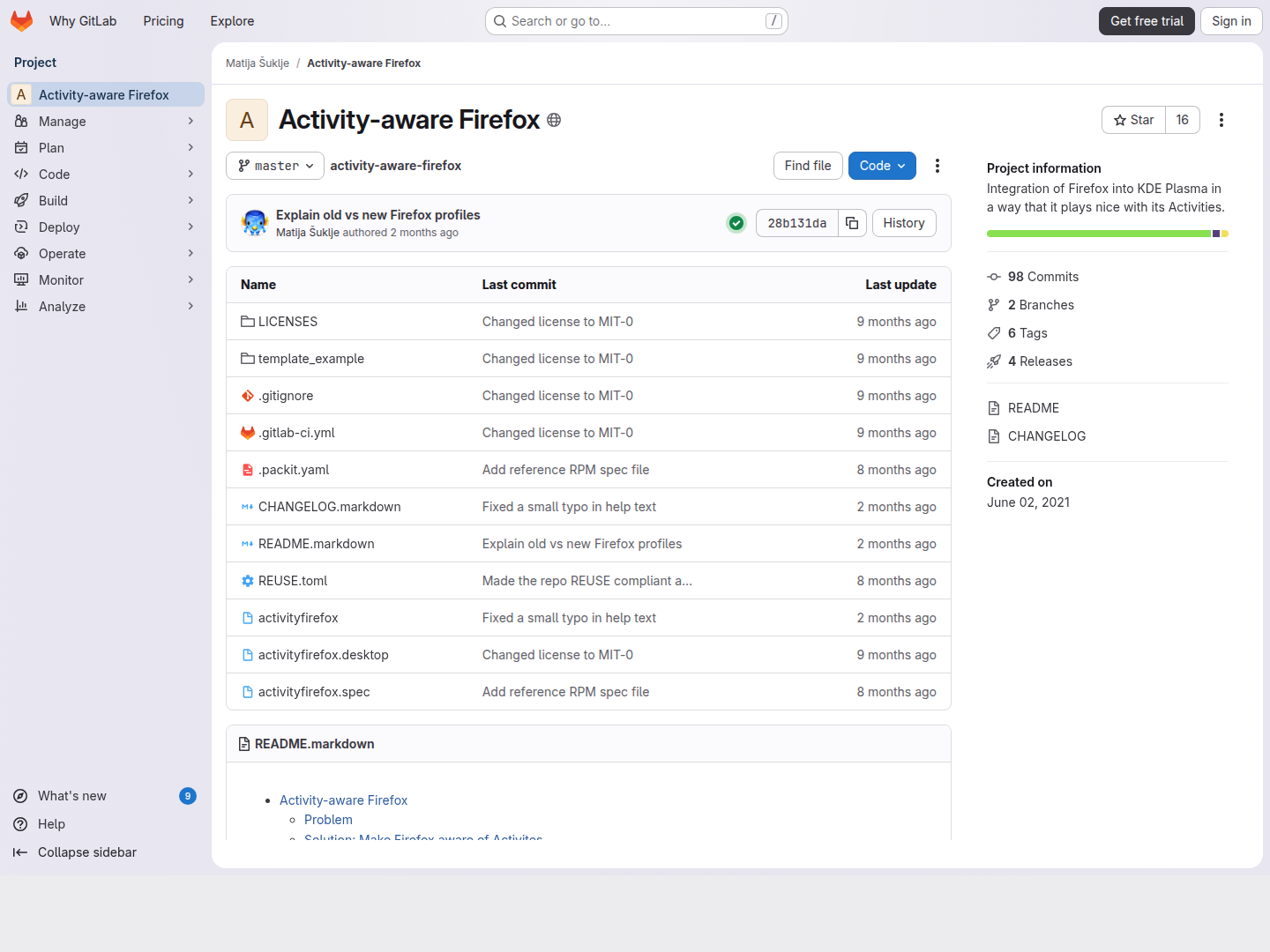Click the project avatar letter A

247,120
